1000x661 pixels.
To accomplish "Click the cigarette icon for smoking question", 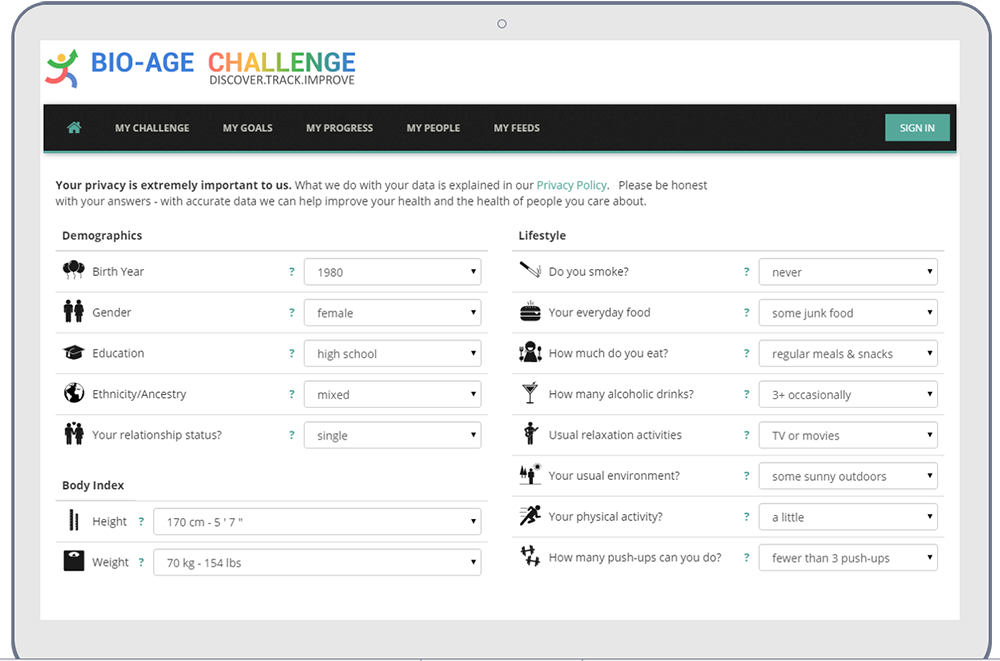I will pos(530,270).
